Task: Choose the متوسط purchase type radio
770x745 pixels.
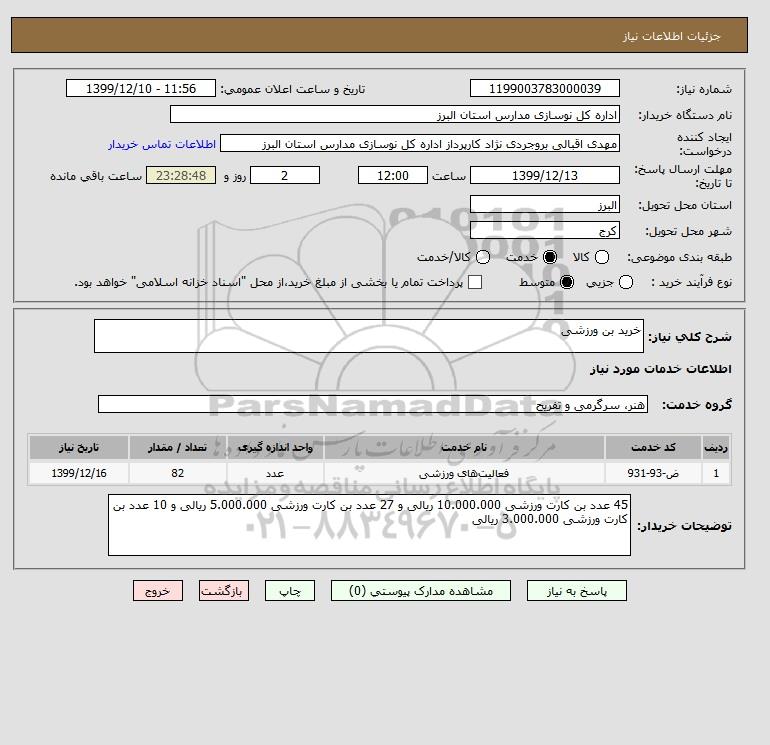Action: point(567,282)
